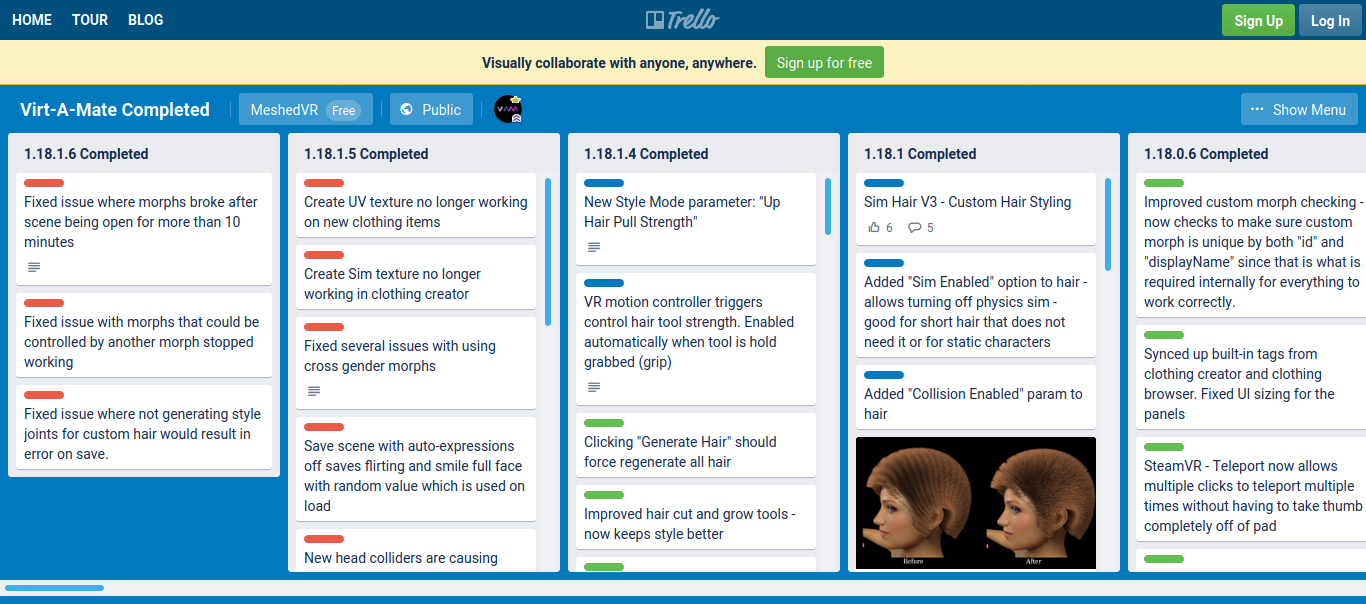1366x604 pixels.
Task: Click the Public visibility button
Action: pyautogui.click(x=432, y=110)
